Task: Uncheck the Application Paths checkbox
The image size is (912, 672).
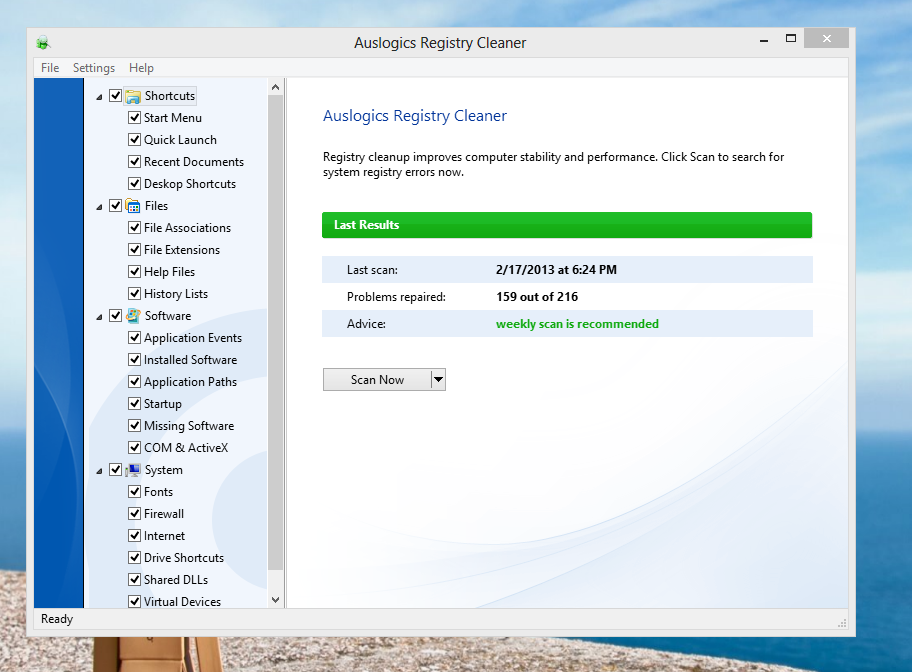Action: click(x=134, y=382)
